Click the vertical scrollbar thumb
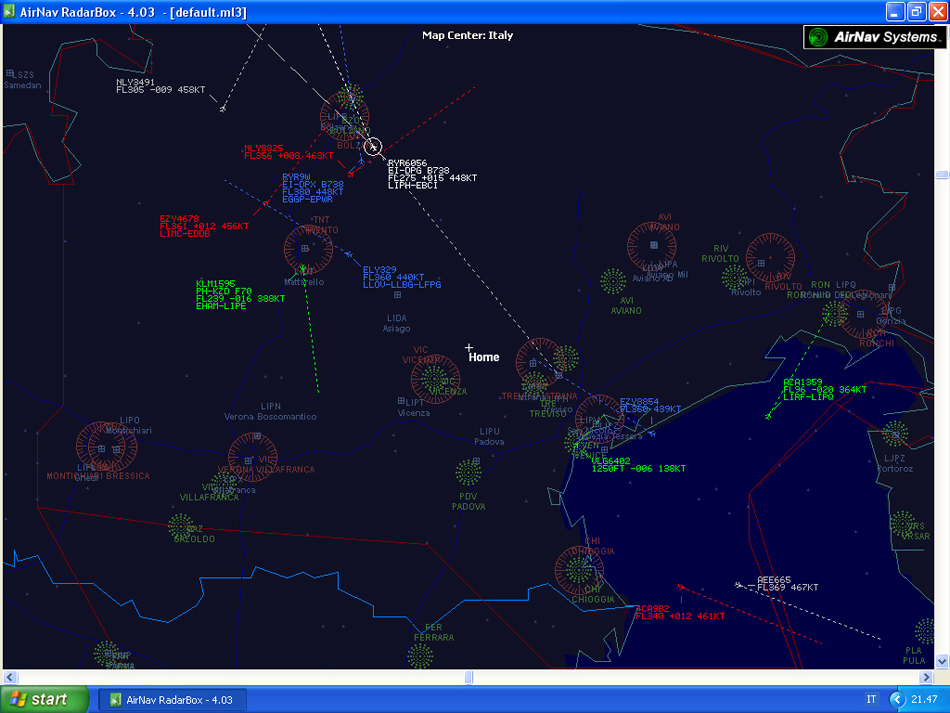 pyautogui.click(x=942, y=174)
